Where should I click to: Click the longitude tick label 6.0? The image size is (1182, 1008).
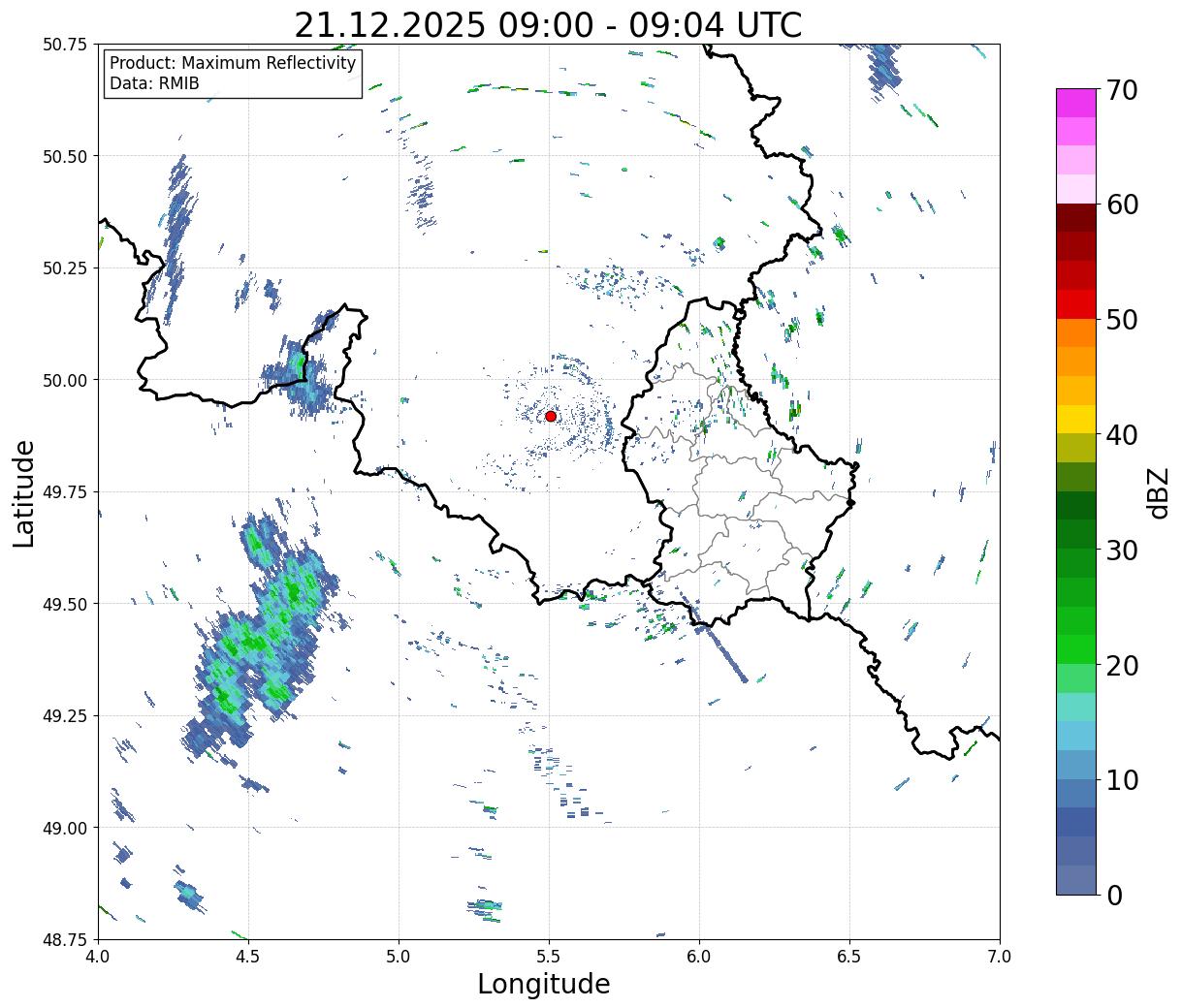pos(699,957)
